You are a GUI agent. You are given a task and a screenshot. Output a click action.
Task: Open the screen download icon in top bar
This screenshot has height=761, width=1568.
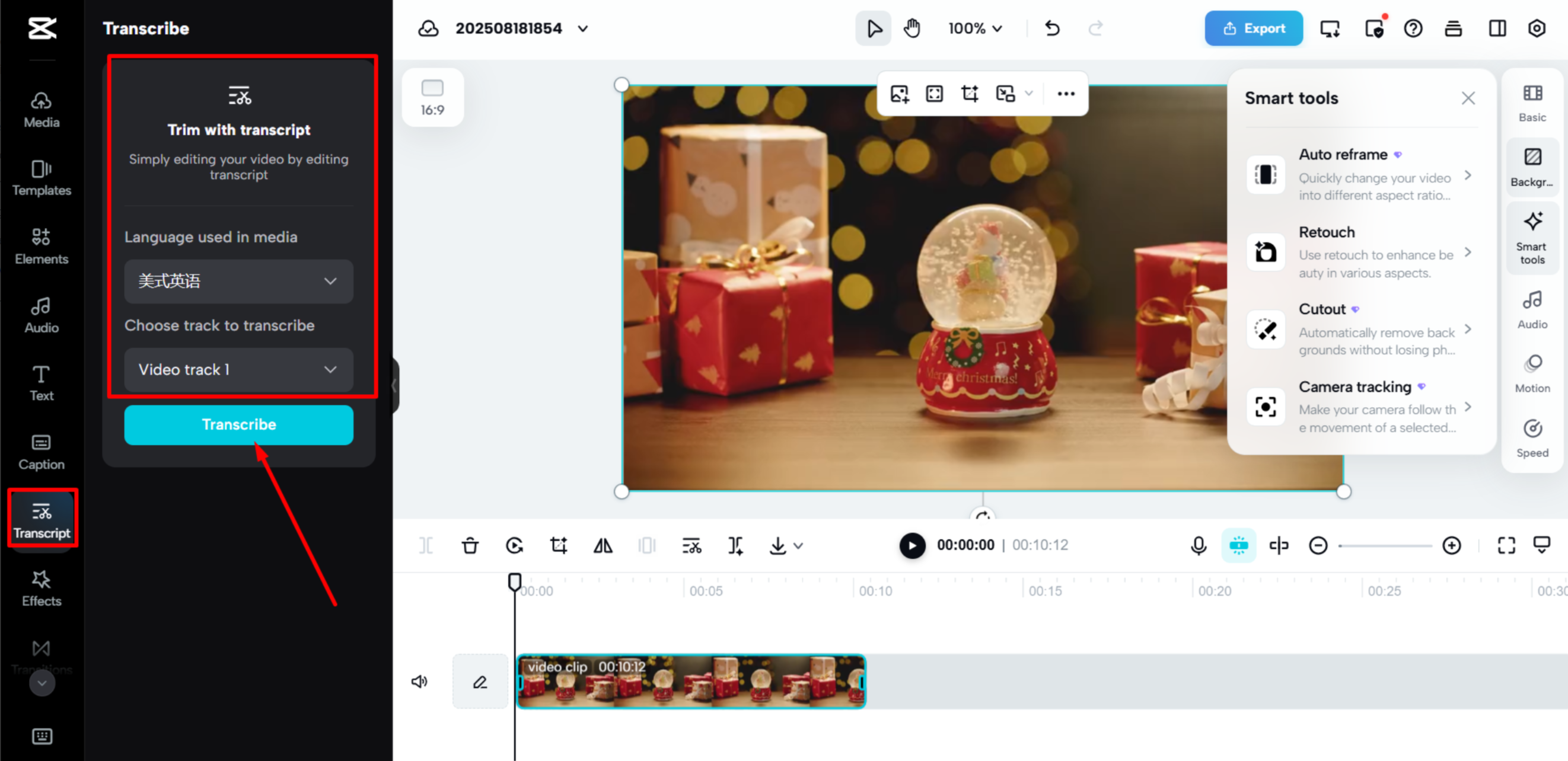coord(1330,28)
